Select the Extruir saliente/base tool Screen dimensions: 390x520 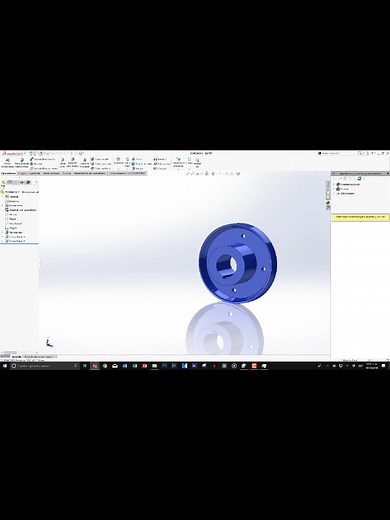pyautogui.click(x=7, y=162)
